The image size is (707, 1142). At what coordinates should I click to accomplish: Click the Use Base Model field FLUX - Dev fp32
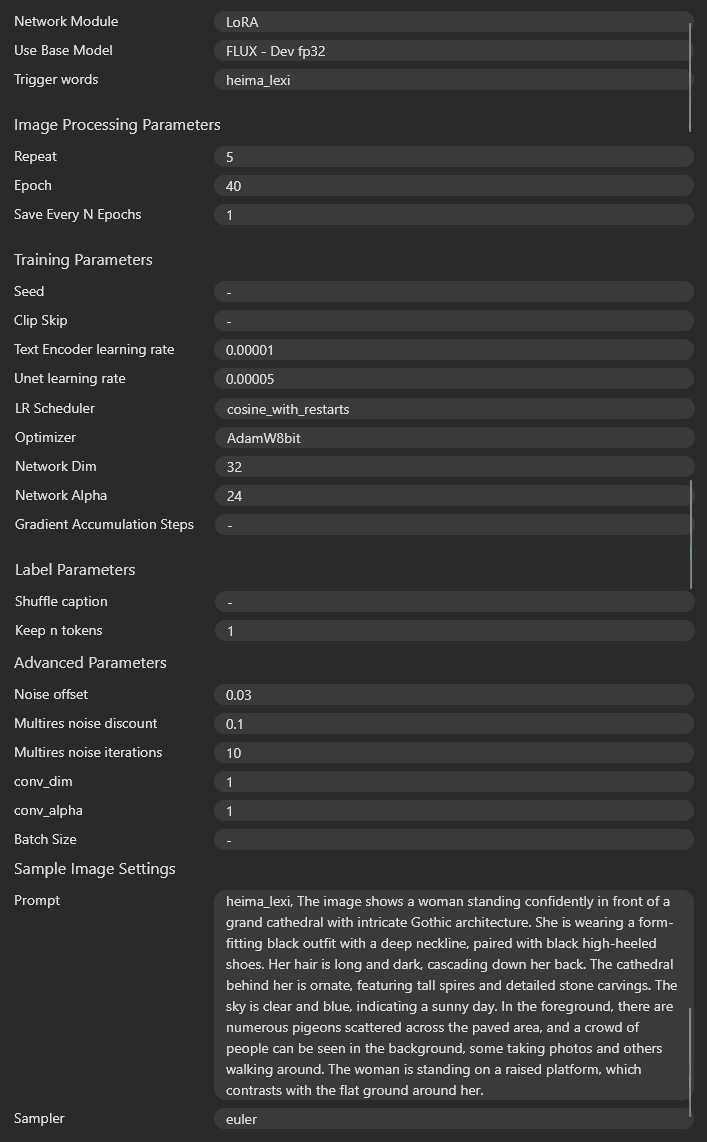454,51
